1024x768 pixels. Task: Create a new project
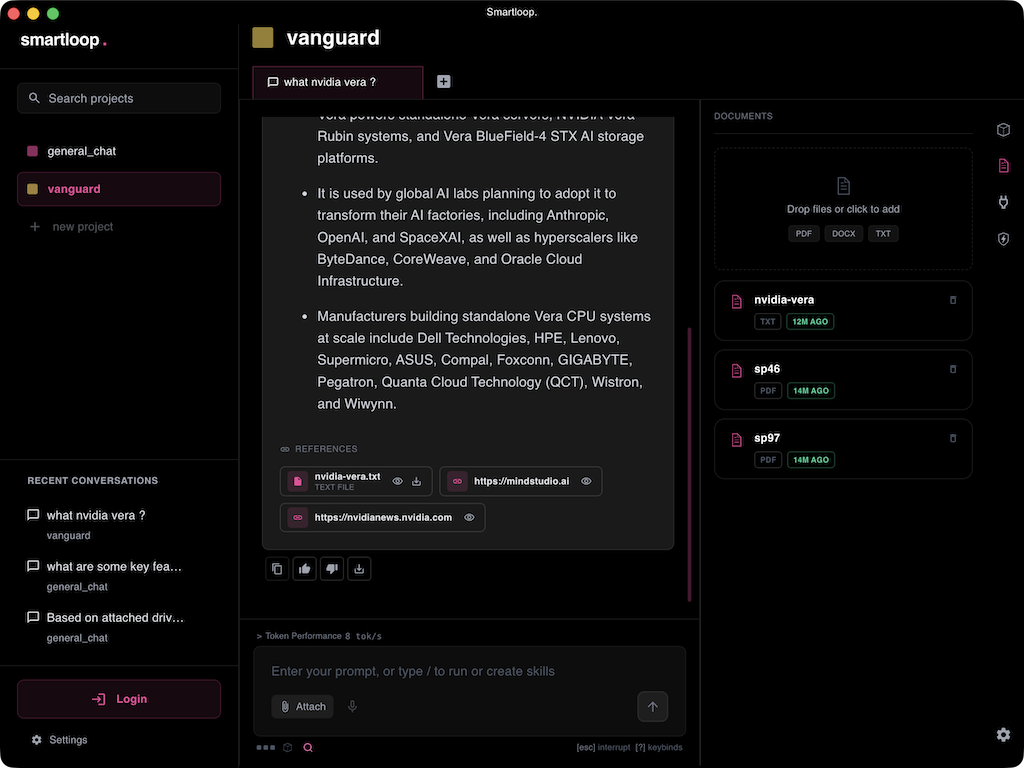point(72,227)
